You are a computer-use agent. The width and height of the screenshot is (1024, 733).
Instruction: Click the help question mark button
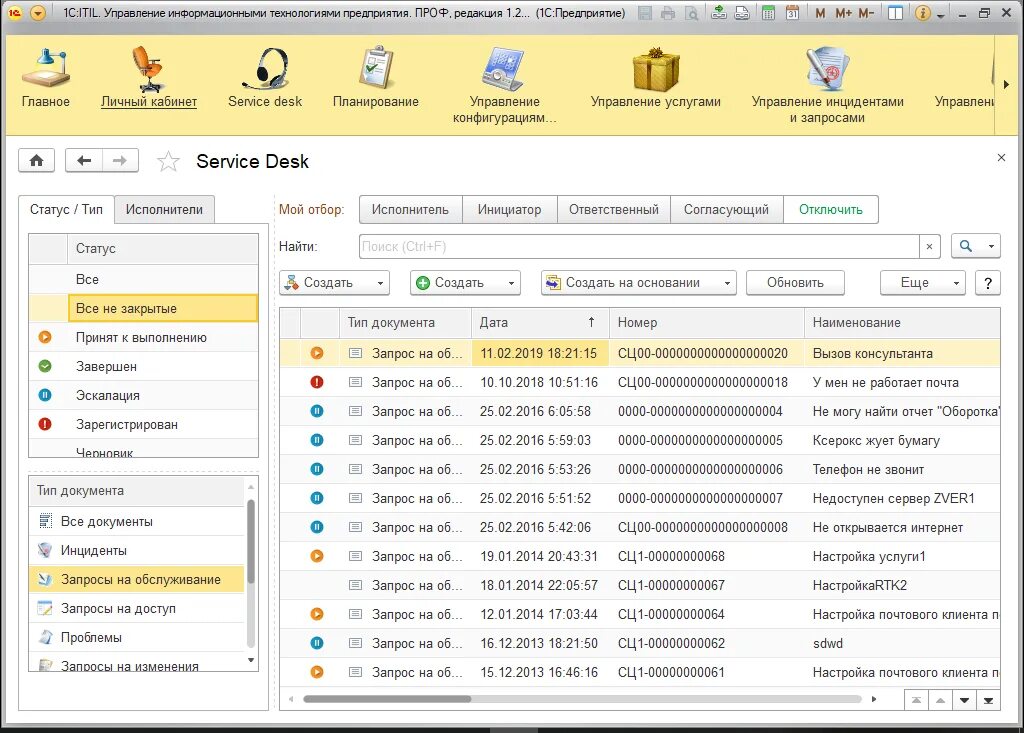tap(987, 283)
